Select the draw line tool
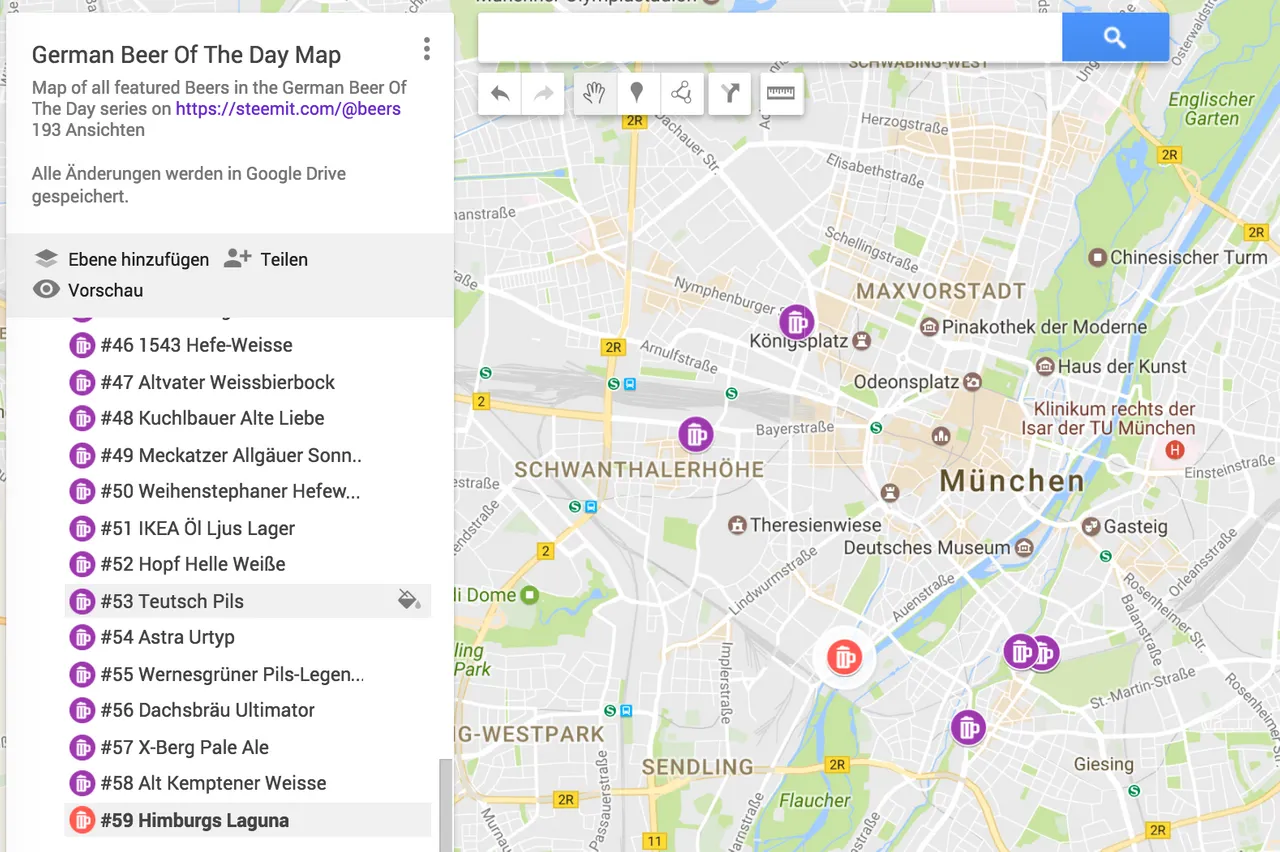 [681, 94]
